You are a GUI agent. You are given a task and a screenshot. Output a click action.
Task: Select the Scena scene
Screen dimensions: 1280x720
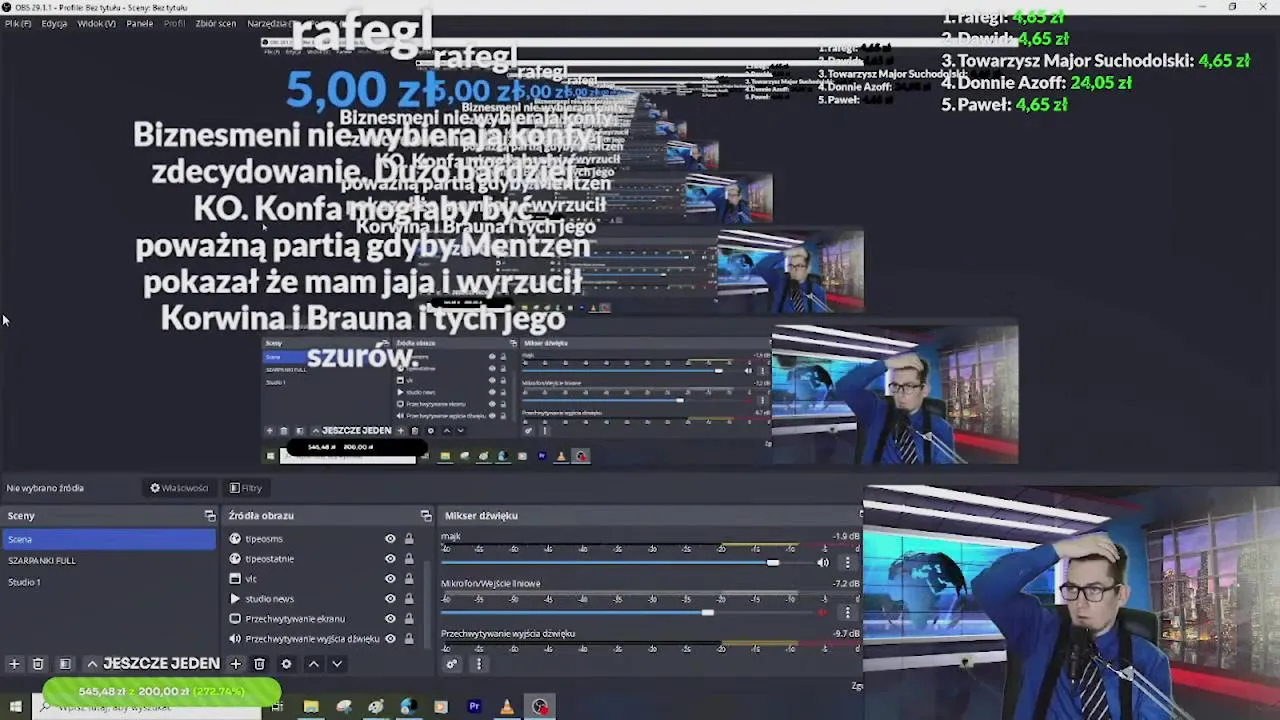[109, 539]
